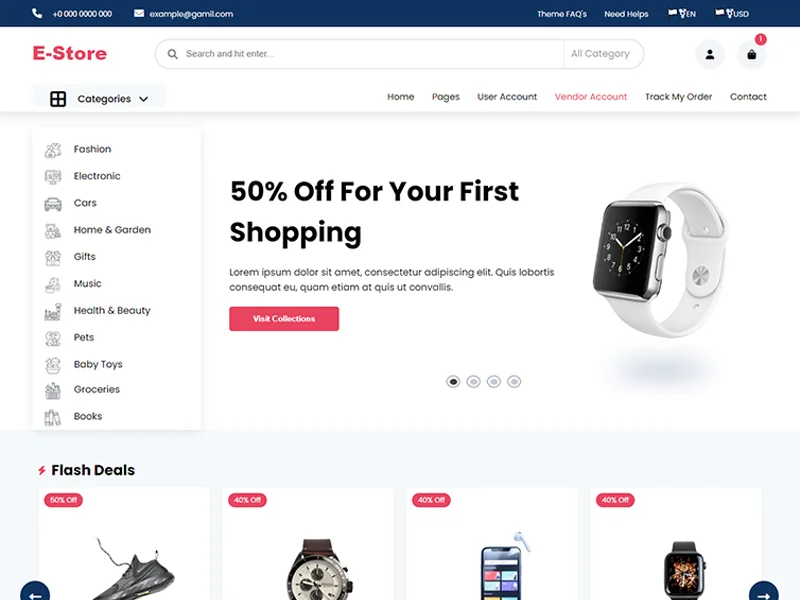Click the Cars category icon
Viewport: 800px width, 600px height.
pos(53,204)
